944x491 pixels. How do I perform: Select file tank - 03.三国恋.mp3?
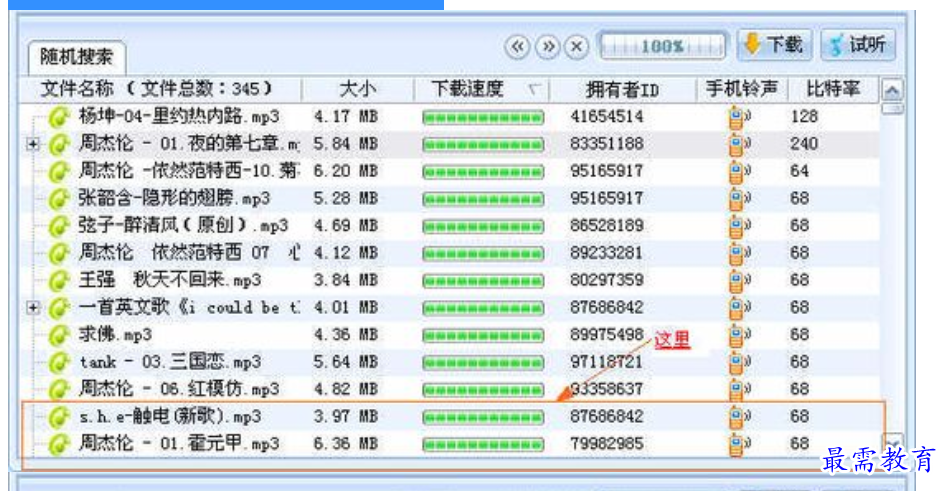(170, 362)
